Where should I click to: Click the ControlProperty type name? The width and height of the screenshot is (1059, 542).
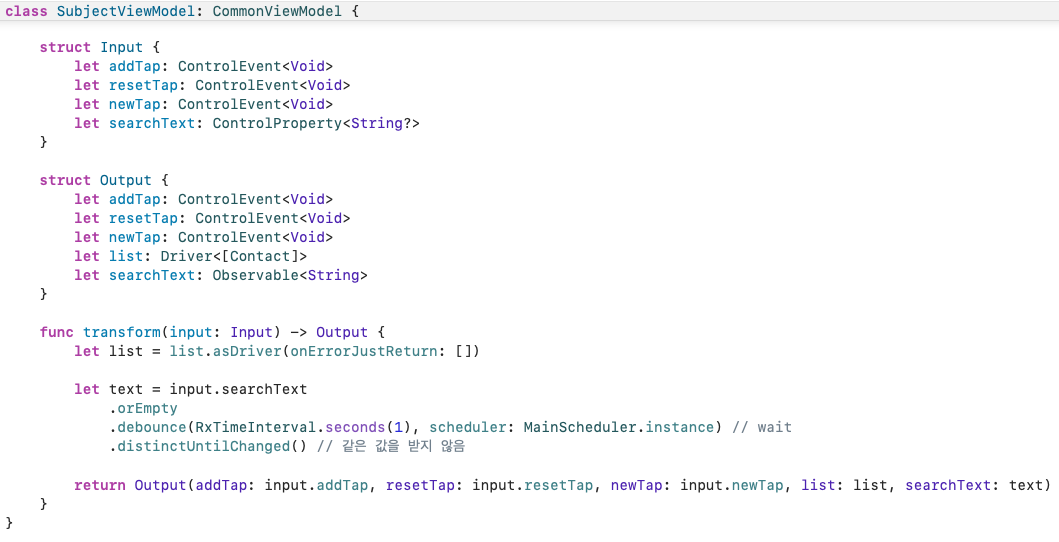pyautogui.click(x=278, y=123)
